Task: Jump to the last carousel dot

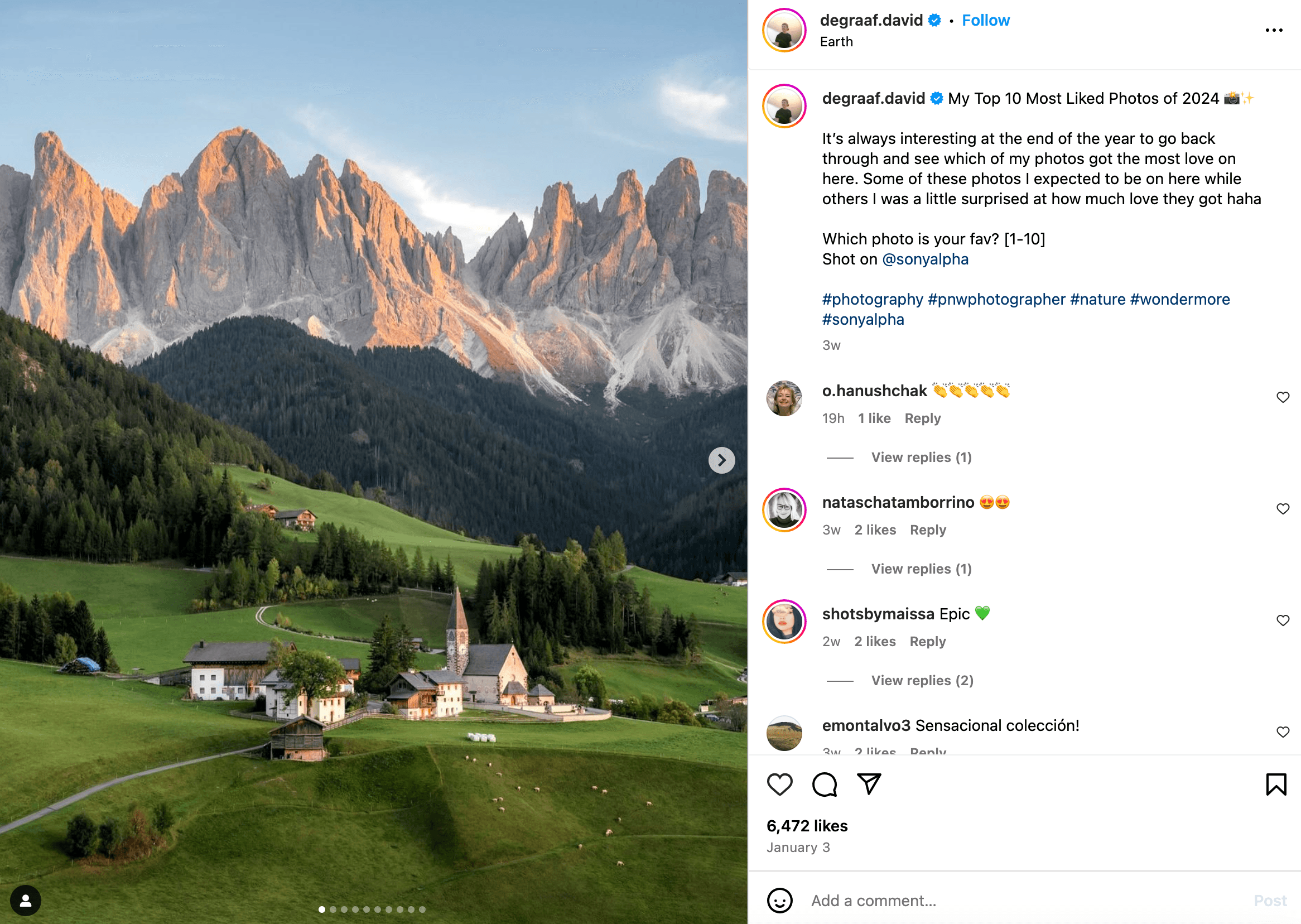Action: 422,909
